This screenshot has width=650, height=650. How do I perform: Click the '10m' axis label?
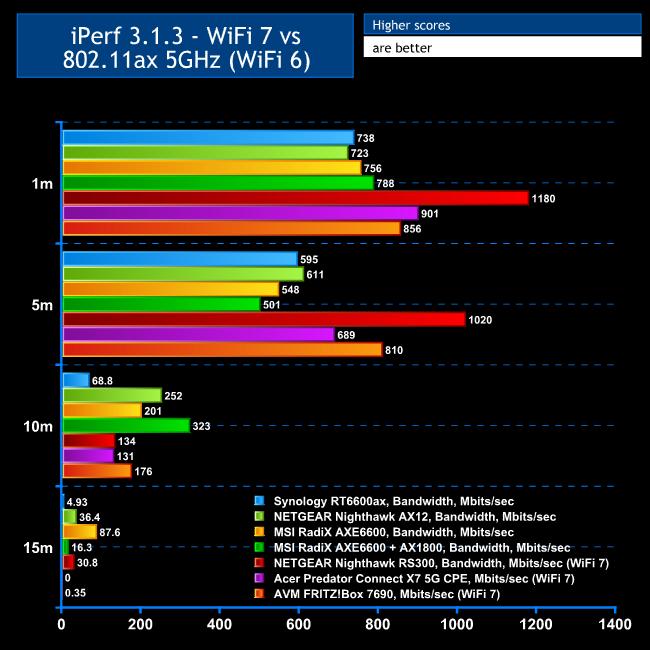(38, 426)
